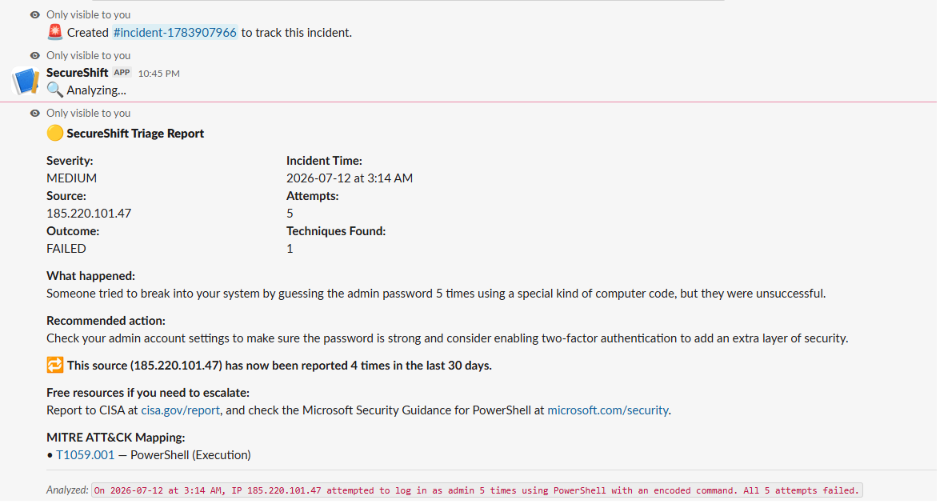Click the APP badge next to SecureShift

(x=122, y=72)
